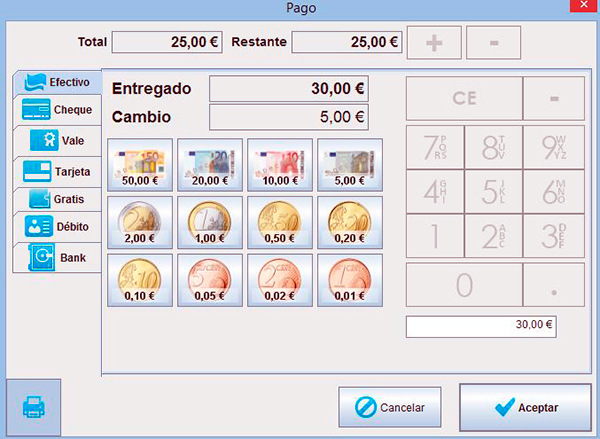Screen dimensions: 600x439
Task: Open the Vale payment tab
Action: coord(57,140)
